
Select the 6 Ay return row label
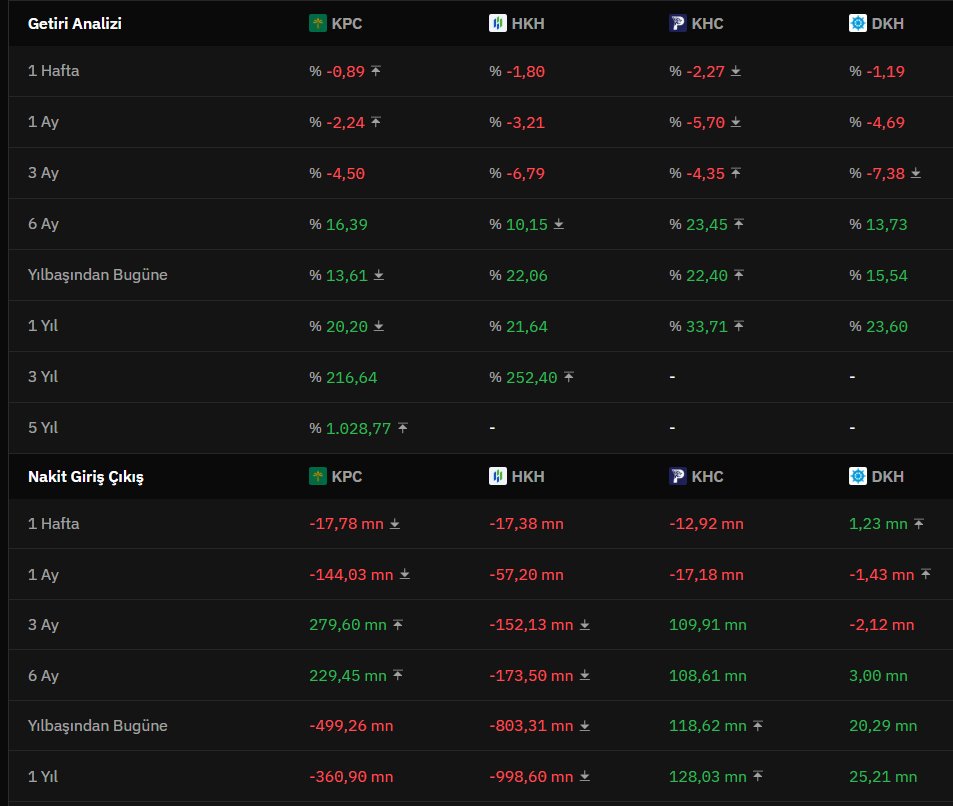[43, 224]
